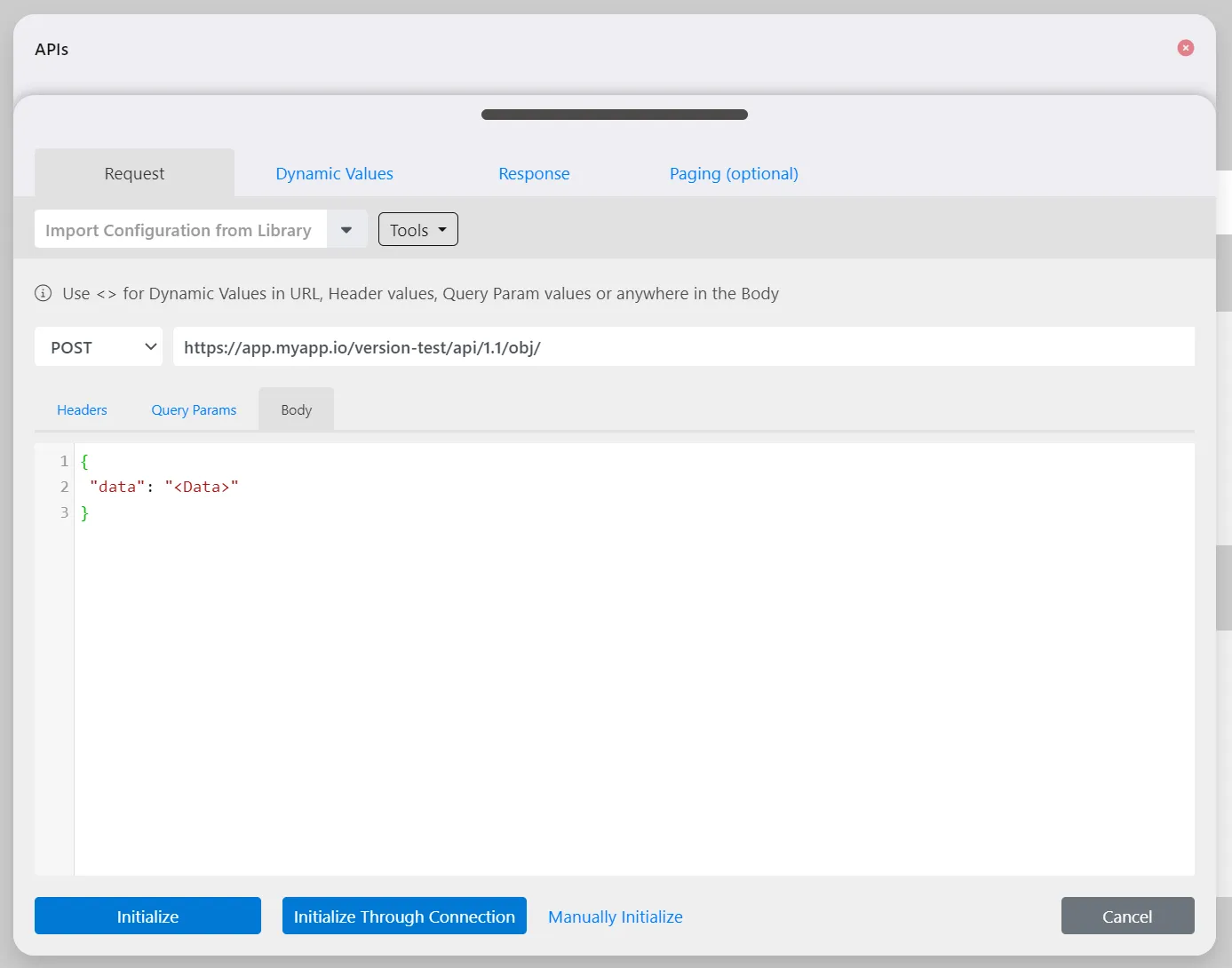The height and width of the screenshot is (968, 1232).
Task: Follow the Manually Initialize link
Action: click(616, 916)
